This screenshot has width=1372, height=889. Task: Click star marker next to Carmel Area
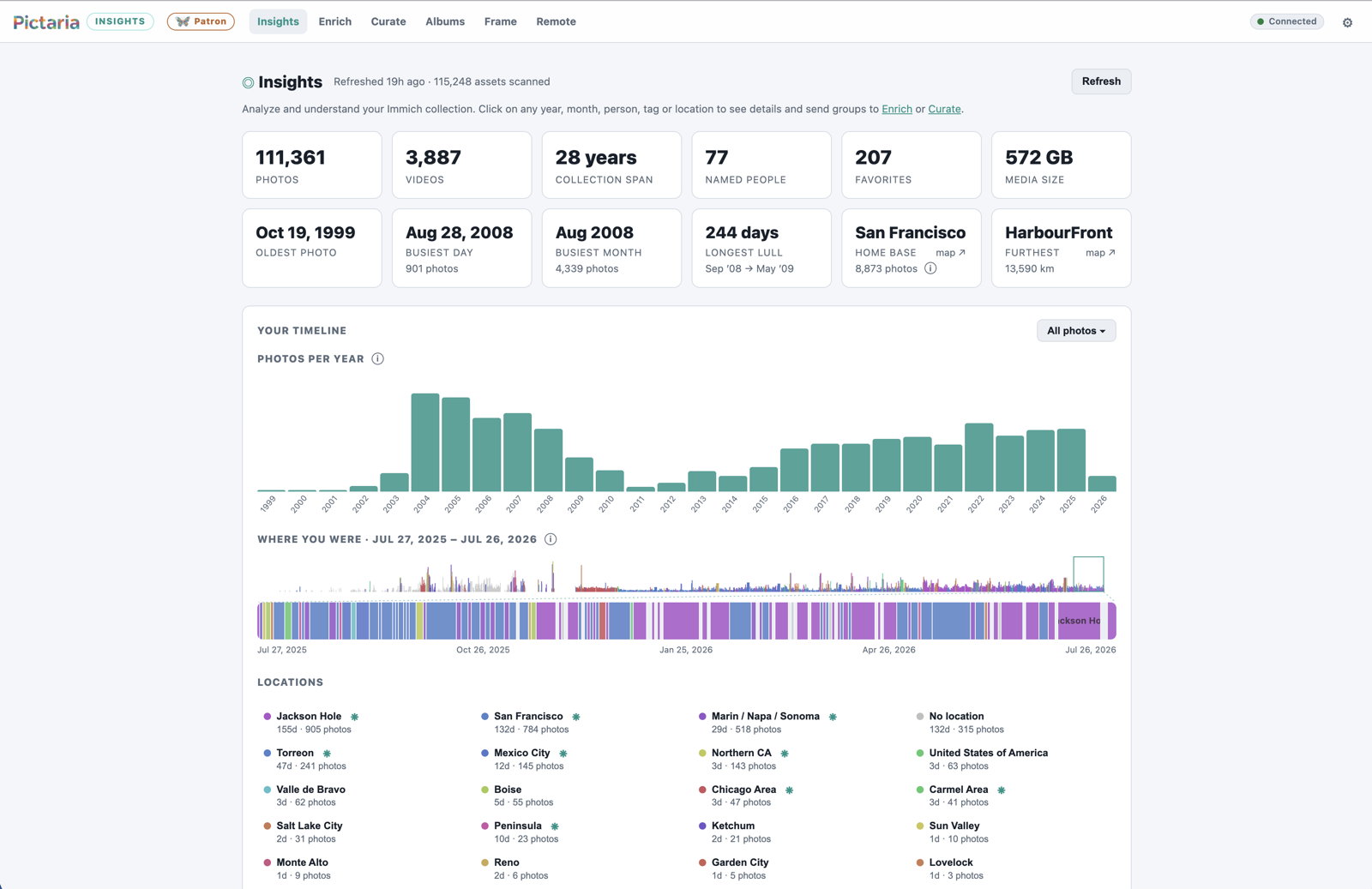[1002, 790]
